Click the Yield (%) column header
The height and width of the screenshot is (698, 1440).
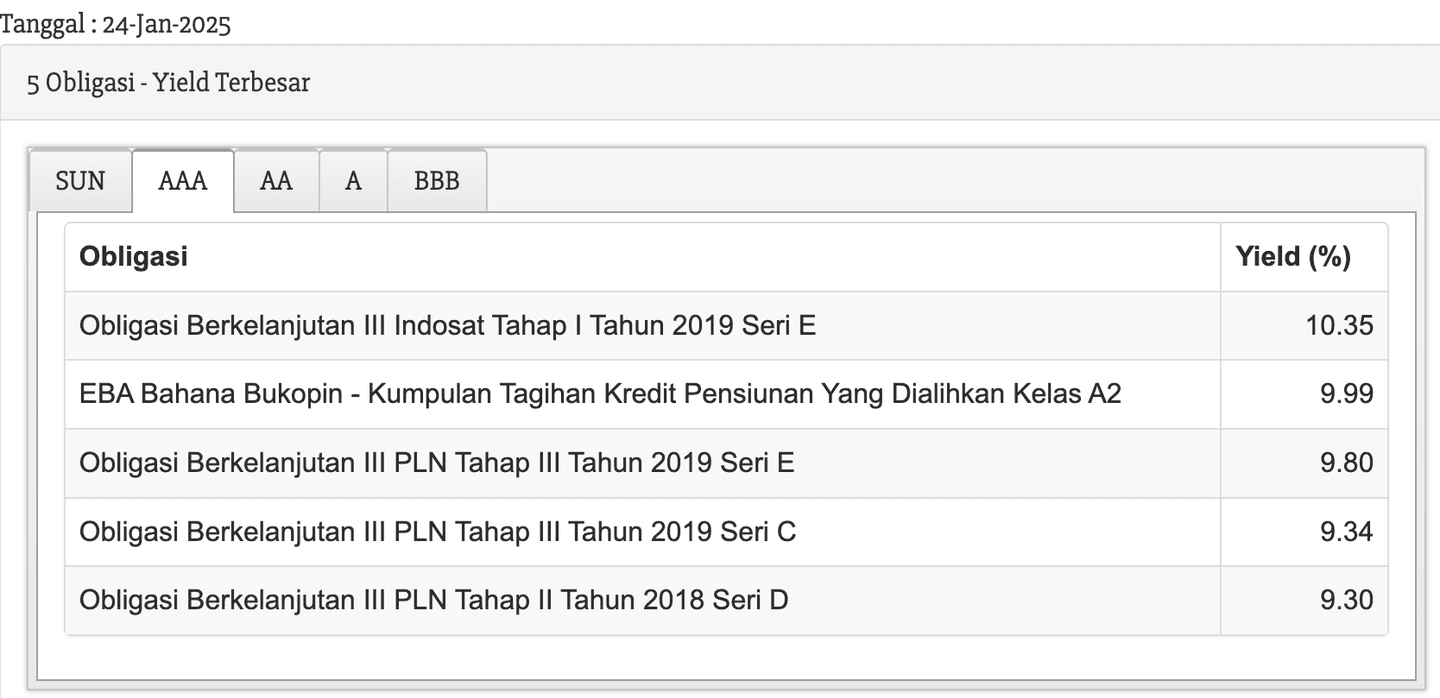1293,257
